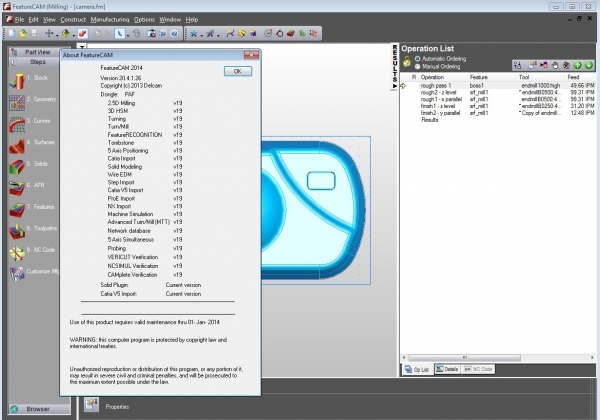Click OK in About FeatureCAM dialog
Viewport: 600px width, 420px height.
tap(238, 71)
